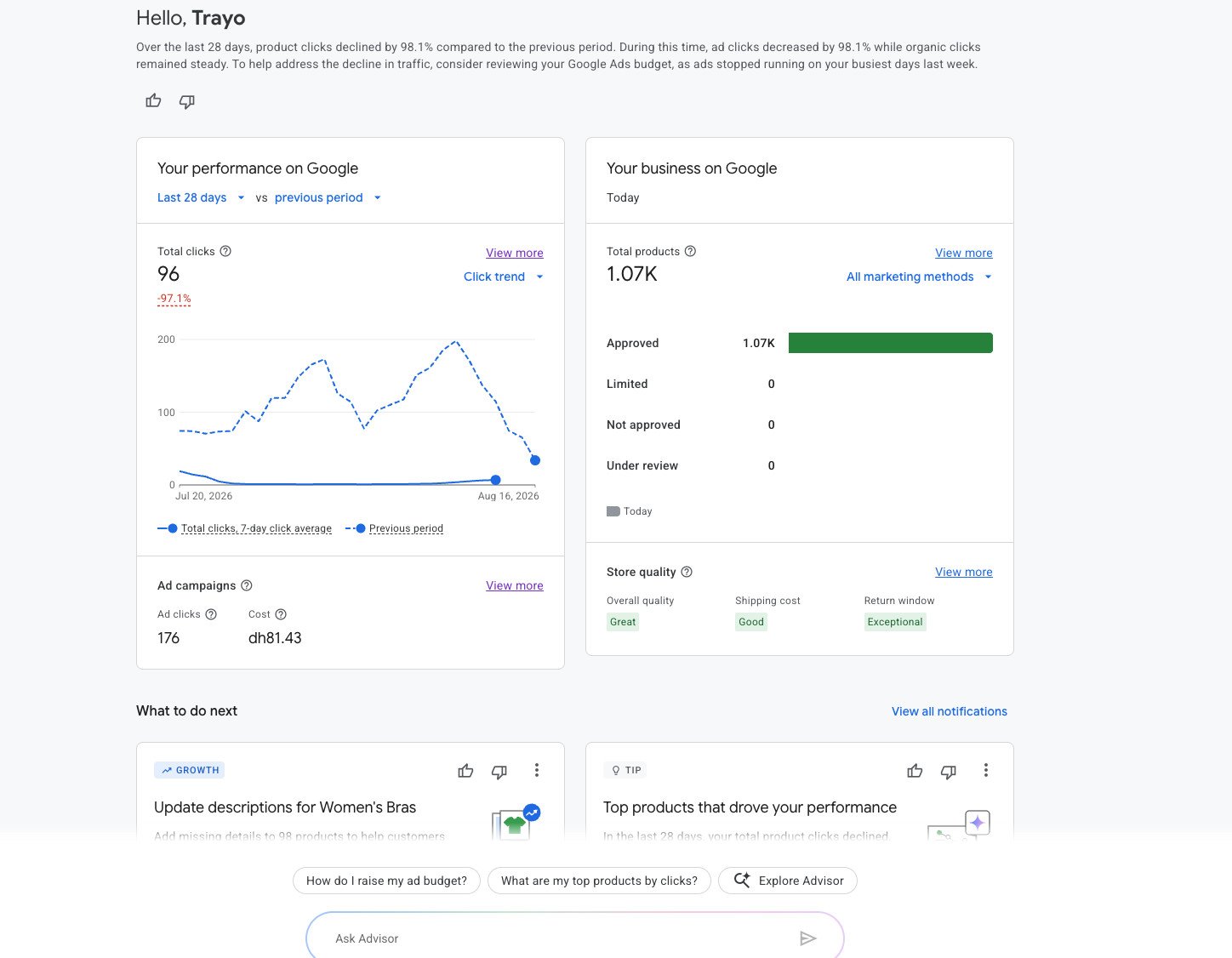Open the Total products help icon
The width and height of the screenshot is (1232, 958).
(x=690, y=251)
